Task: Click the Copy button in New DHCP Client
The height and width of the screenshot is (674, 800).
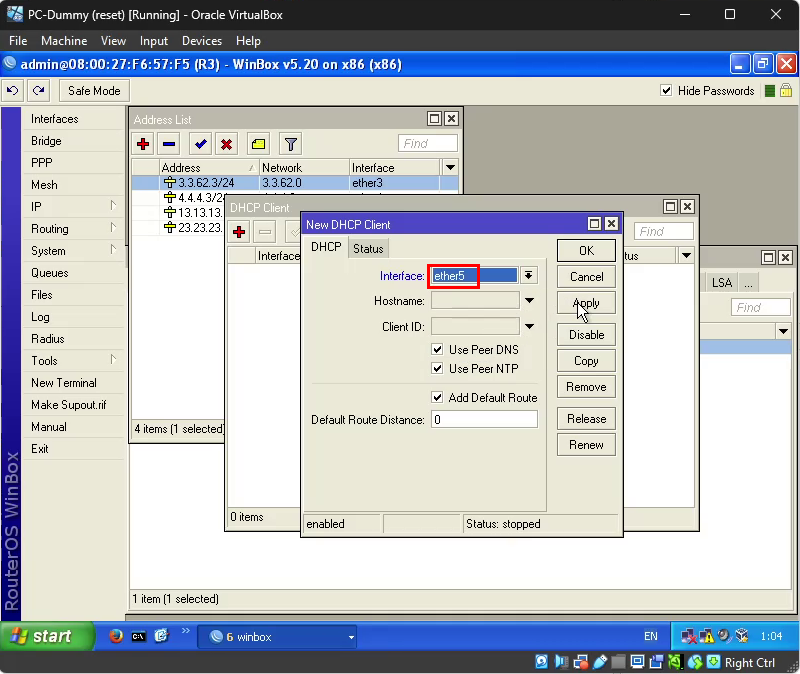Action: [x=586, y=361]
